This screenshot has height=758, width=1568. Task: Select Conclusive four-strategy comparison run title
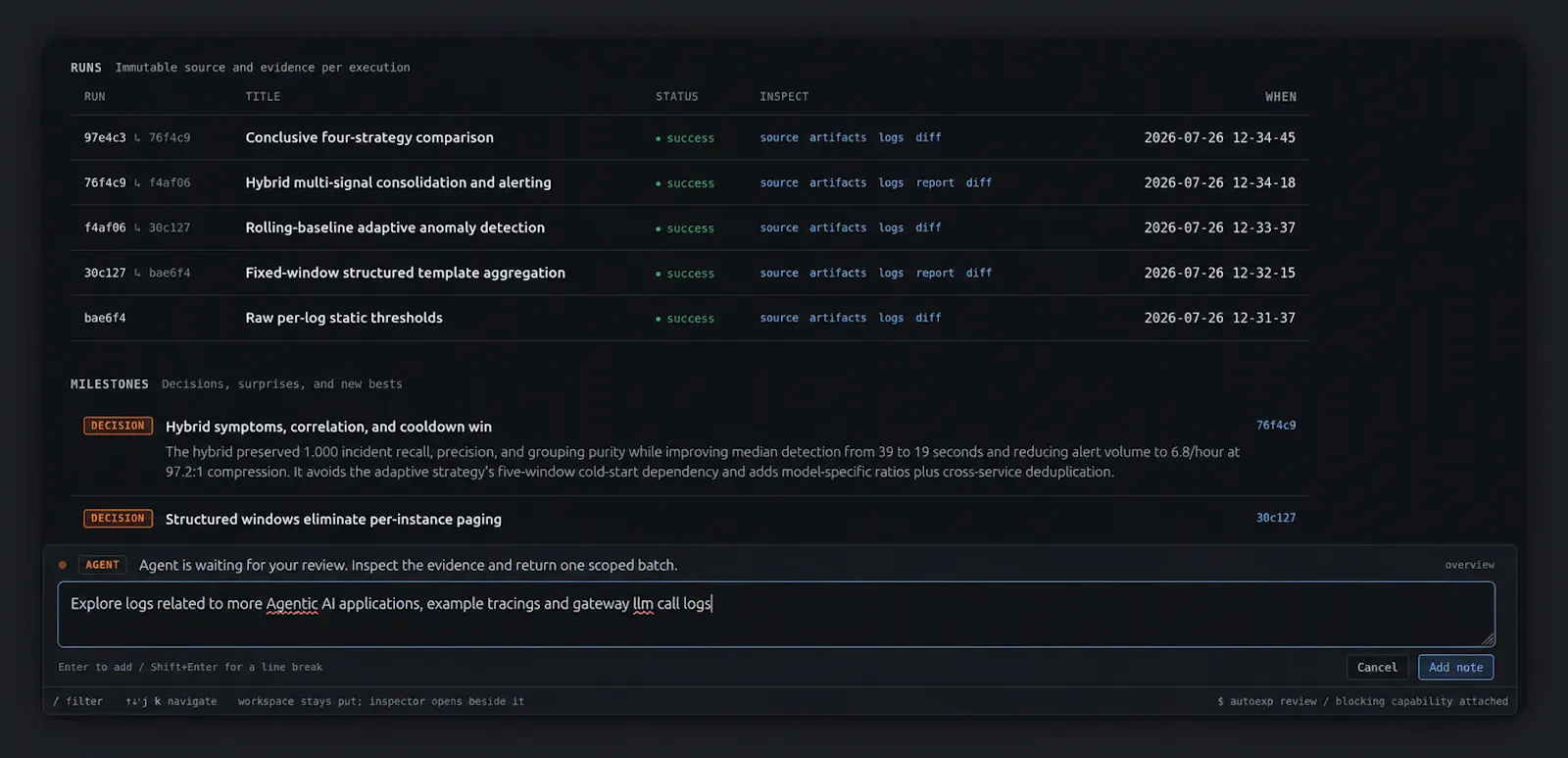[369, 137]
